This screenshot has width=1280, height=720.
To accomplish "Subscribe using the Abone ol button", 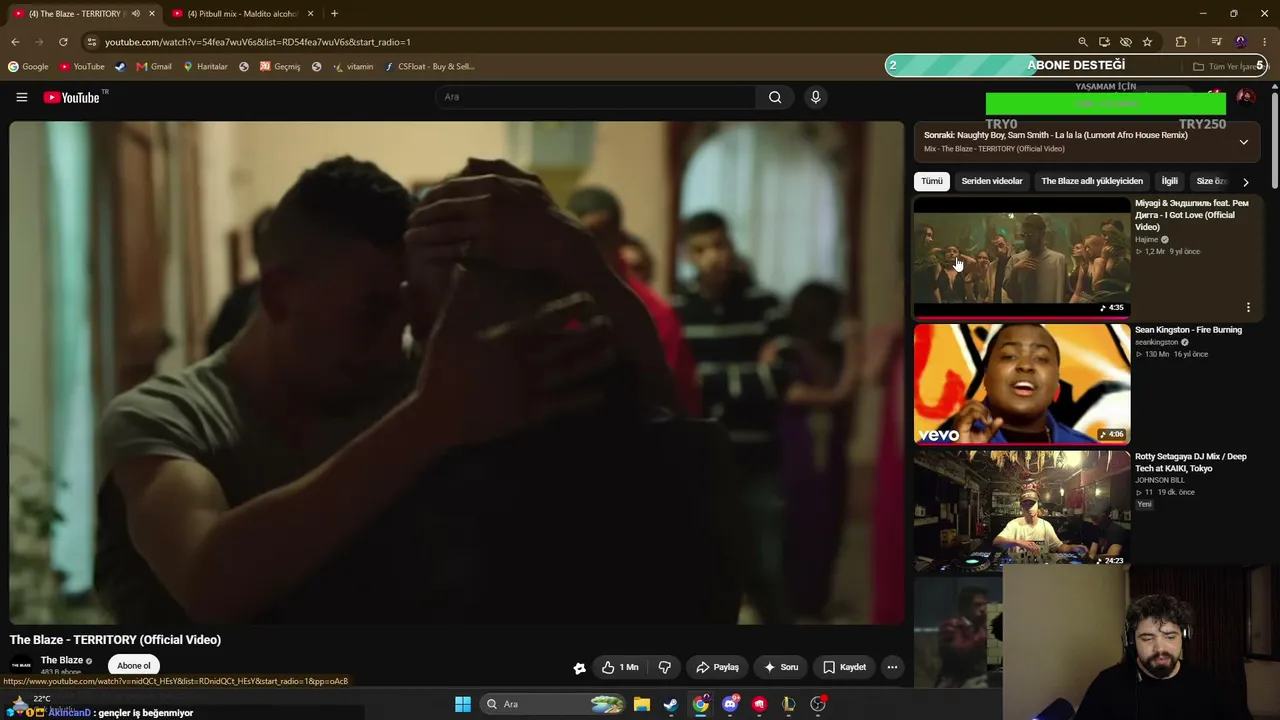I will coord(133,666).
